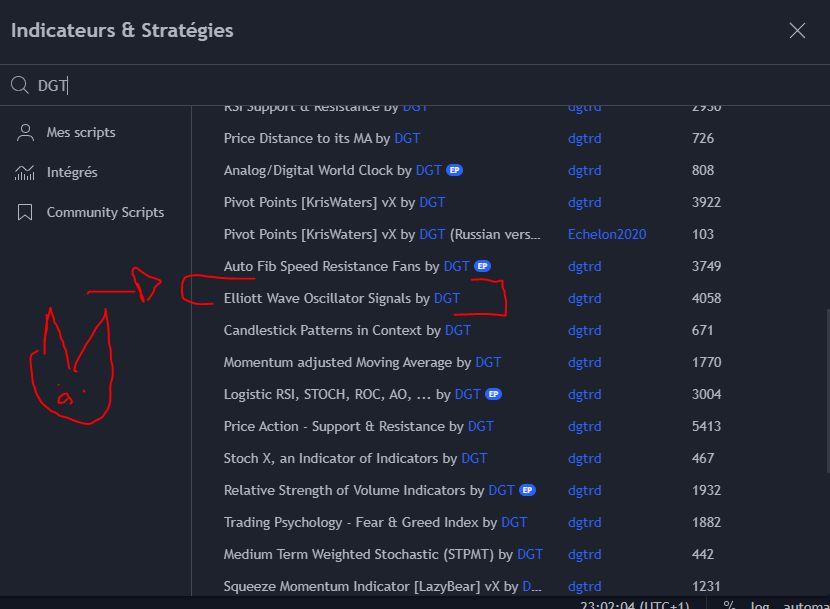Click the person icon beside Mes scripts

tap(25, 131)
